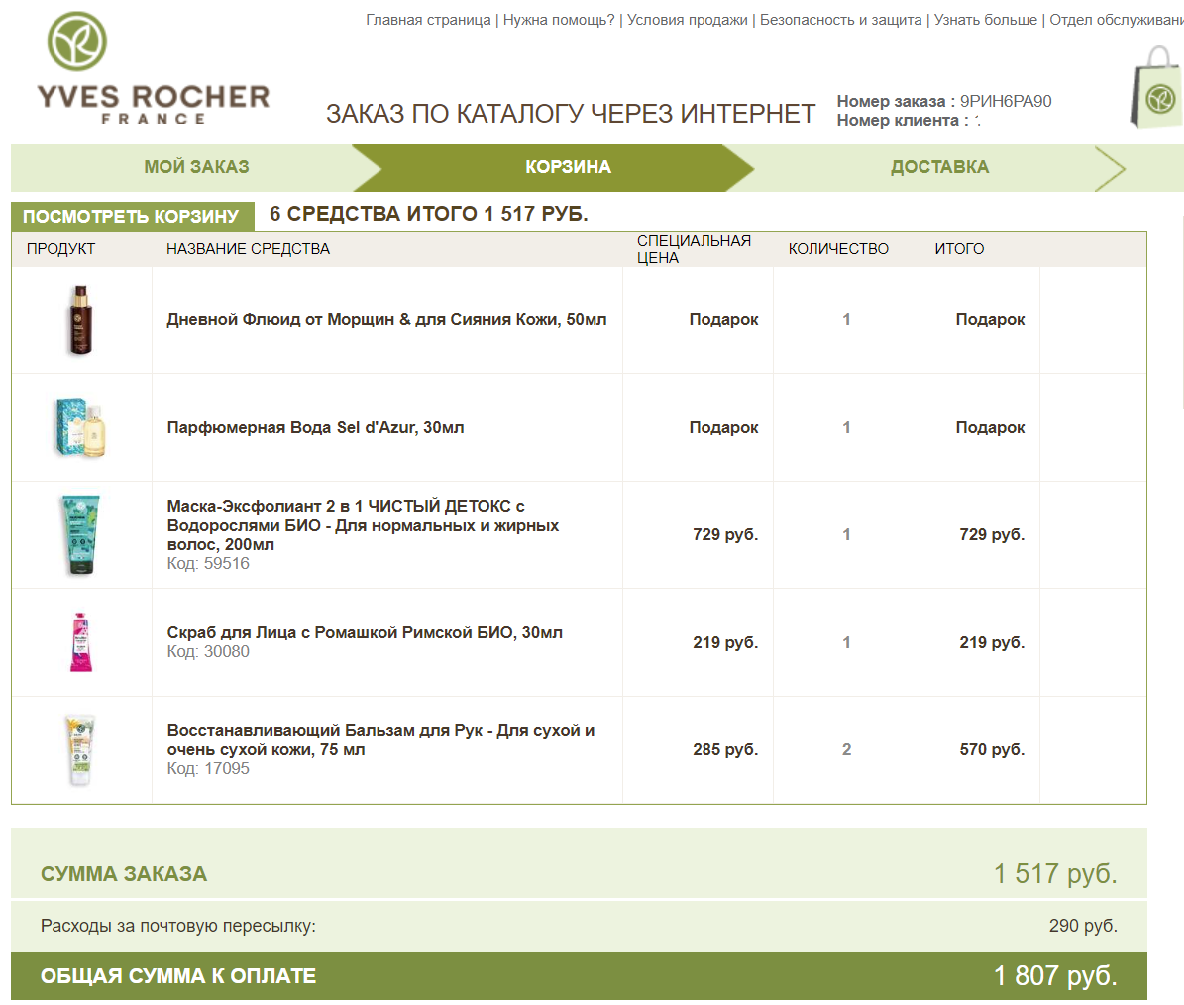Click СУММА ЗАКАЗА amount 1 517 руб.
This screenshot has width=1184, height=1005.
coord(1055,874)
